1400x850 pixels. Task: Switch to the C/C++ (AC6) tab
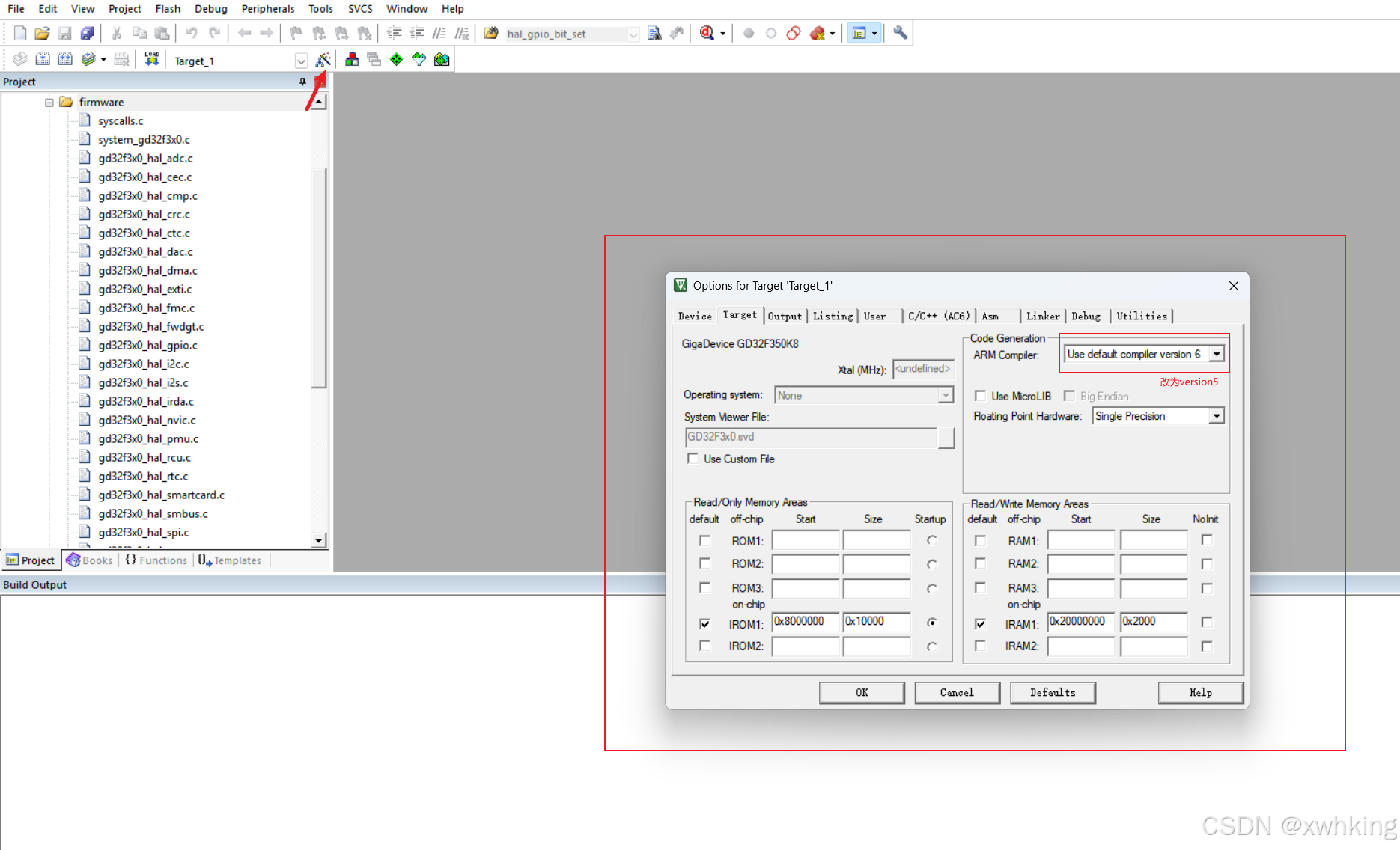click(938, 317)
